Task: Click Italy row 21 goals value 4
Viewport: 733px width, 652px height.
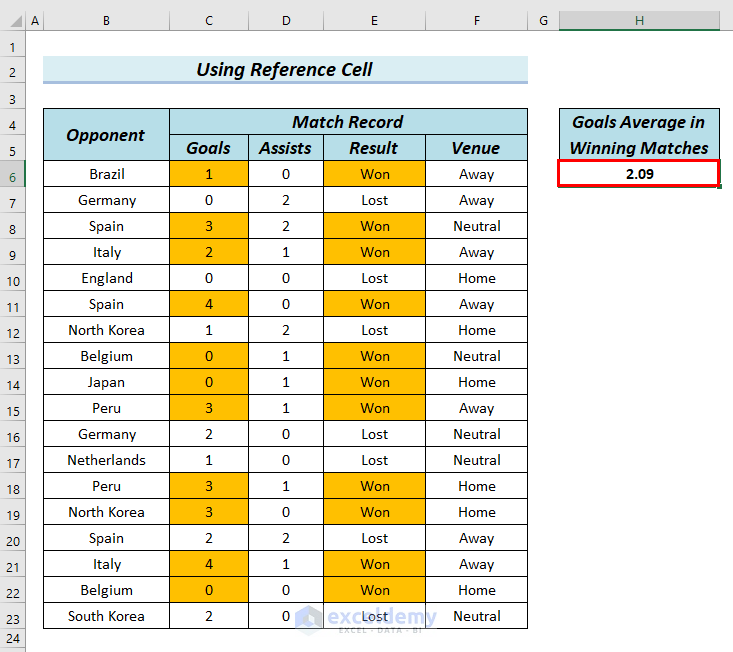Action: click(209, 564)
